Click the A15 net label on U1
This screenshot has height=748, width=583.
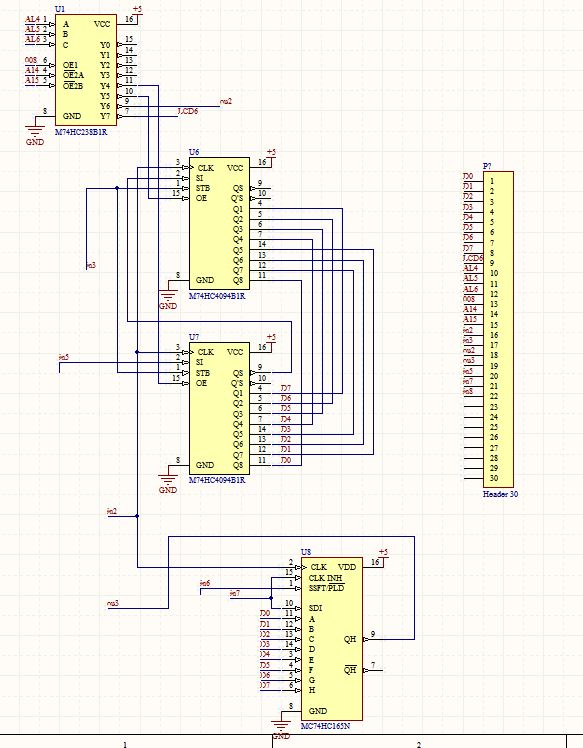(32, 80)
